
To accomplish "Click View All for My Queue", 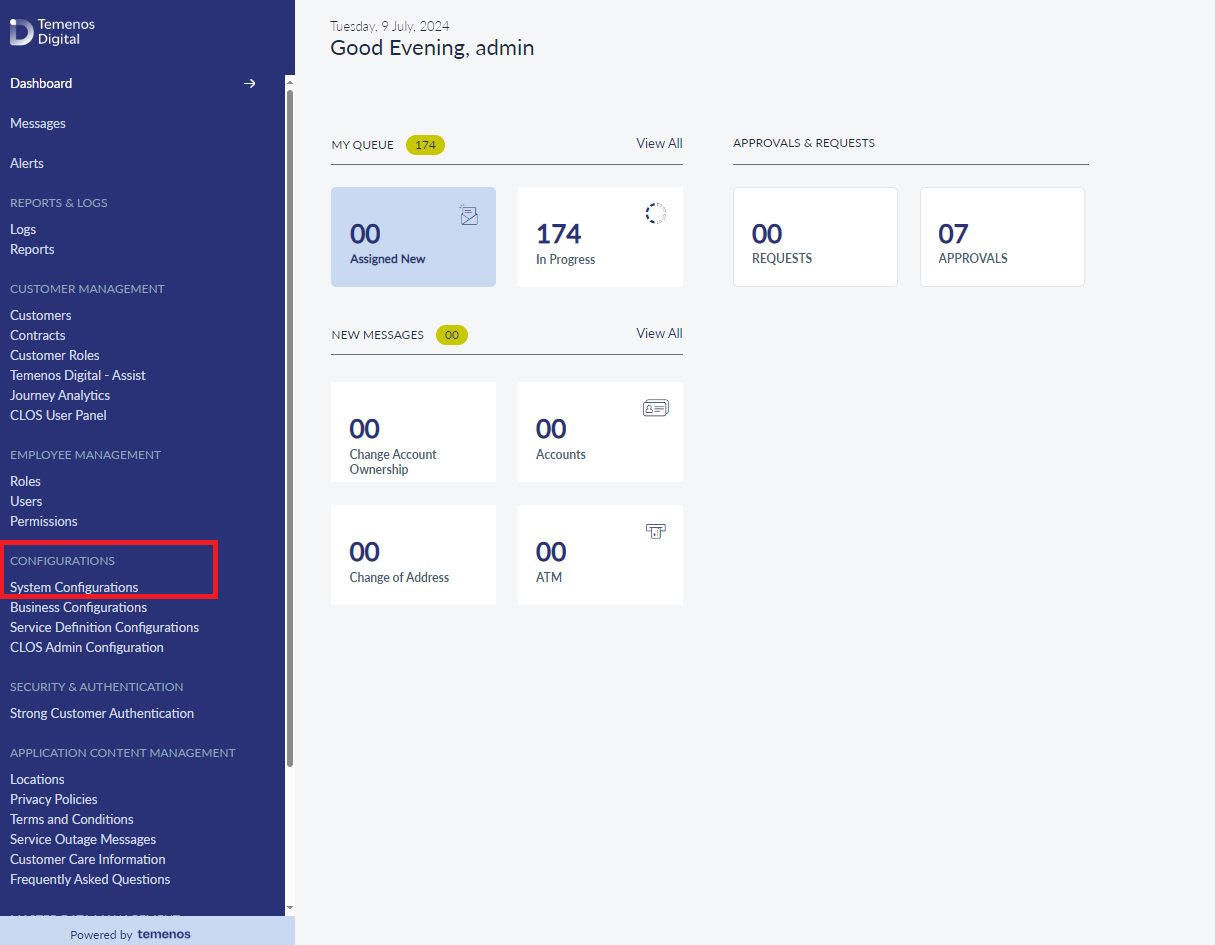I will pos(659,143).
